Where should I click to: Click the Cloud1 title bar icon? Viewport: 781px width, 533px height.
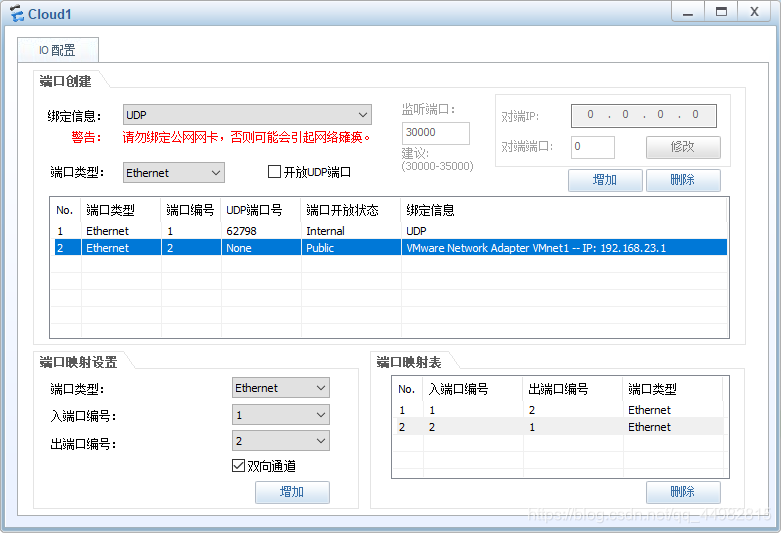(x=16, y=13)
